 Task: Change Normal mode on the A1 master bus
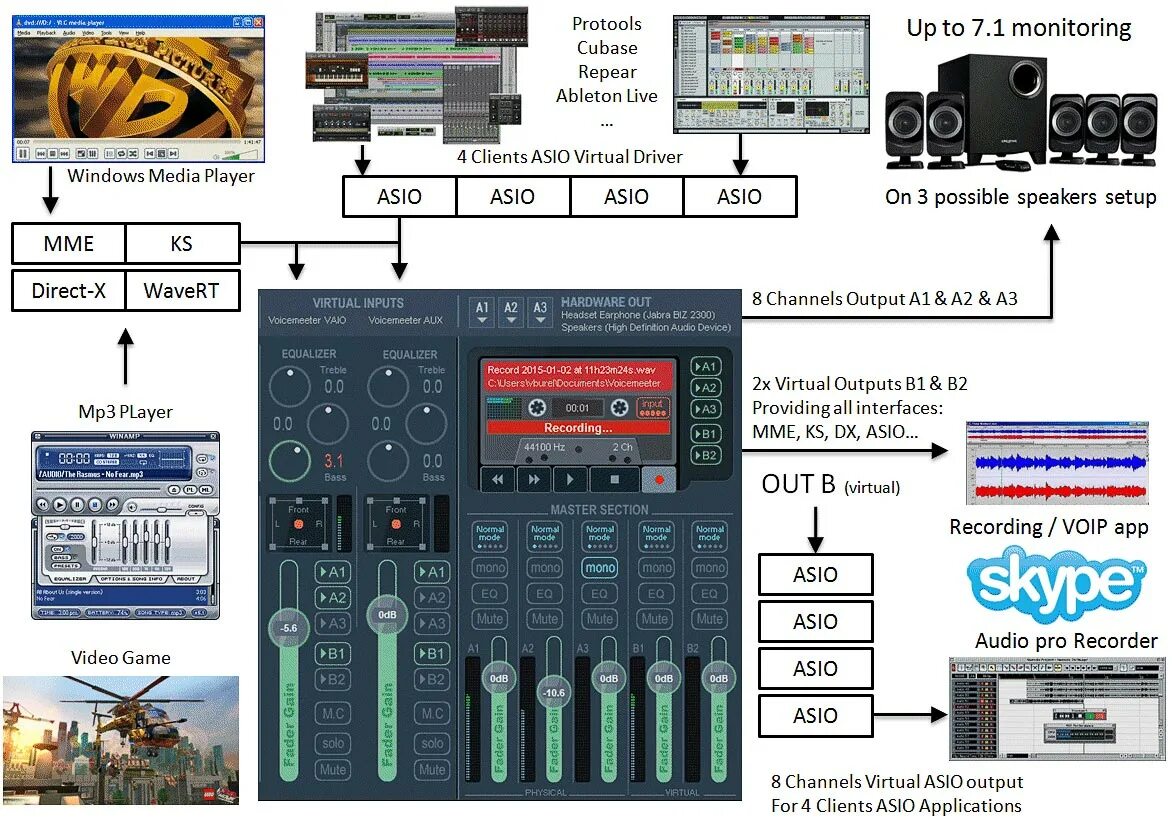click(x=490, y=536)
